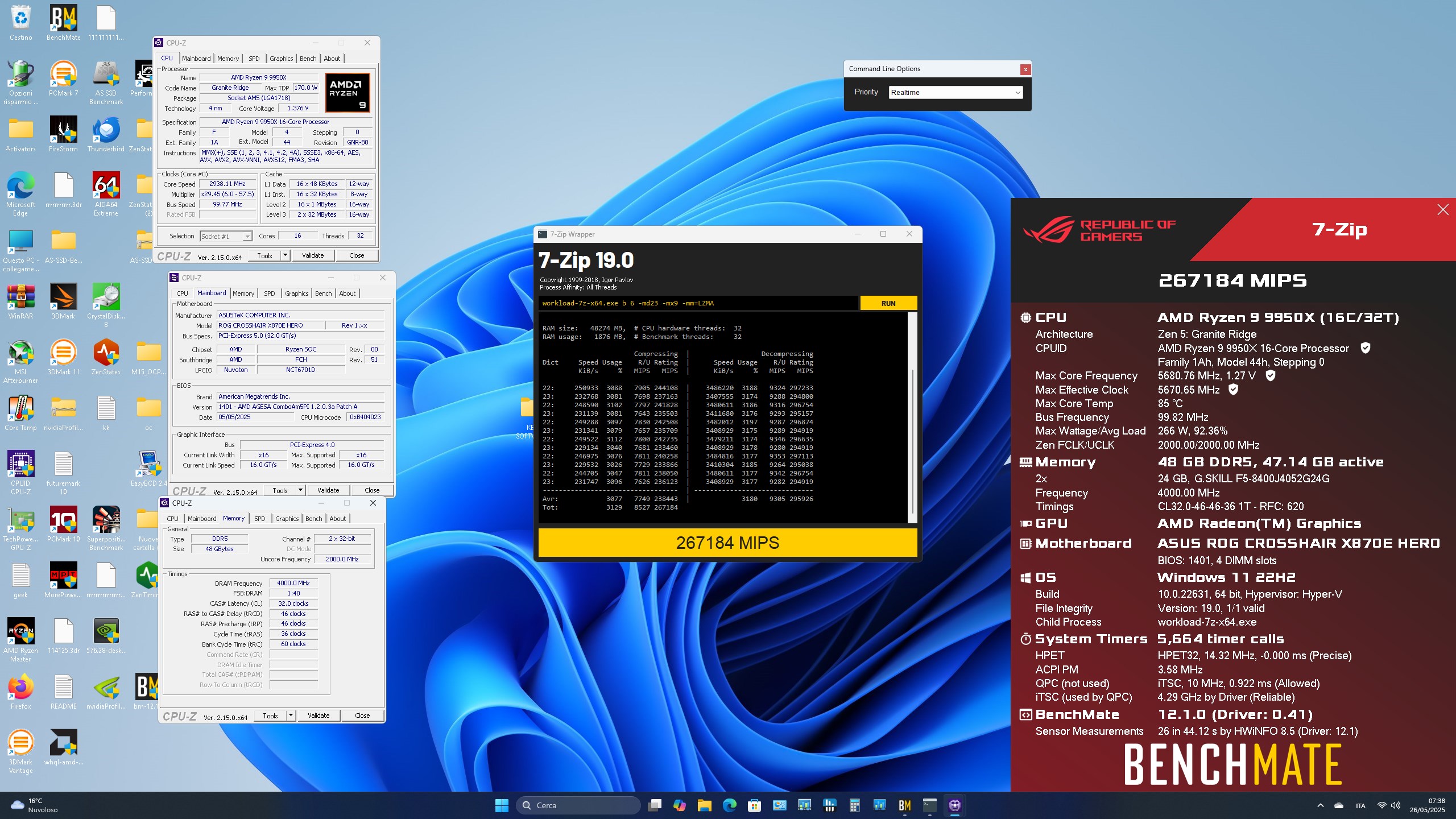
Task: Open the MorePowerTool desktop icon
Action: 63,580
